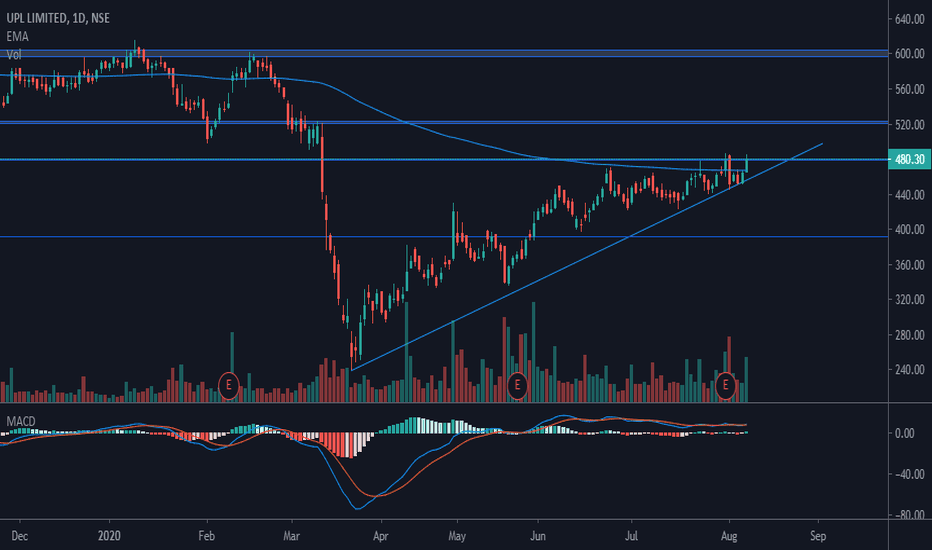Select the EMA indicator label
Screen dimensions: 932x550
17,37
